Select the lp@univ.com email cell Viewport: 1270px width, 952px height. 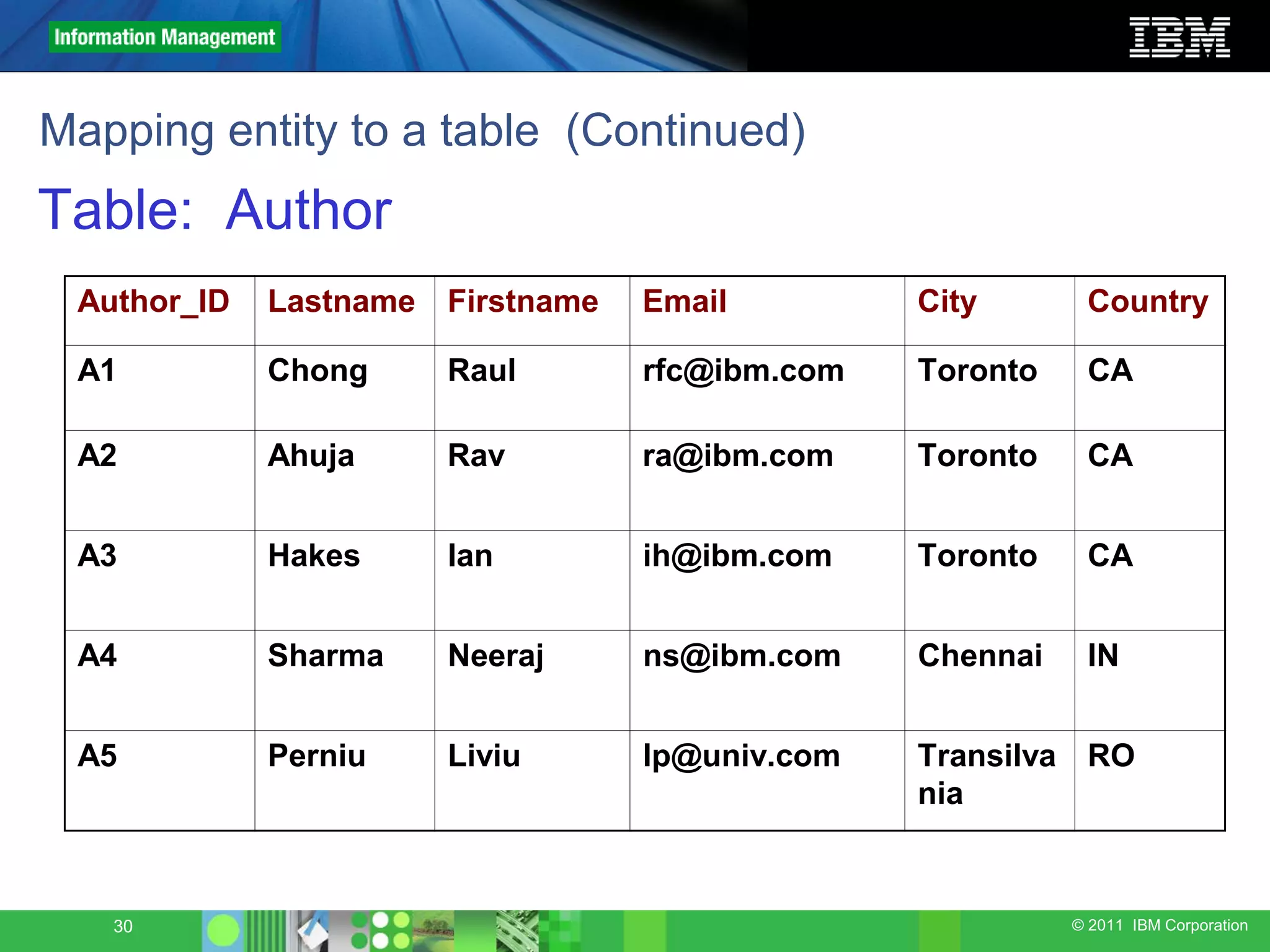pos(741,757)
